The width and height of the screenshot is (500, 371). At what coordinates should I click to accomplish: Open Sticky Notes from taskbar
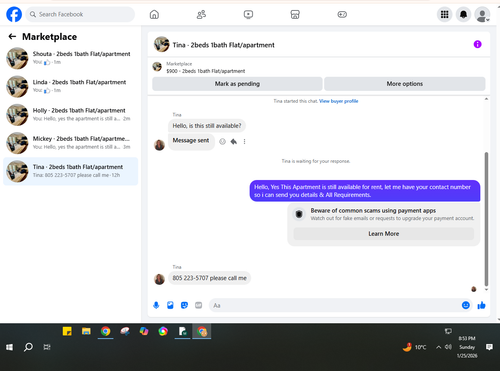click(67, 331)
